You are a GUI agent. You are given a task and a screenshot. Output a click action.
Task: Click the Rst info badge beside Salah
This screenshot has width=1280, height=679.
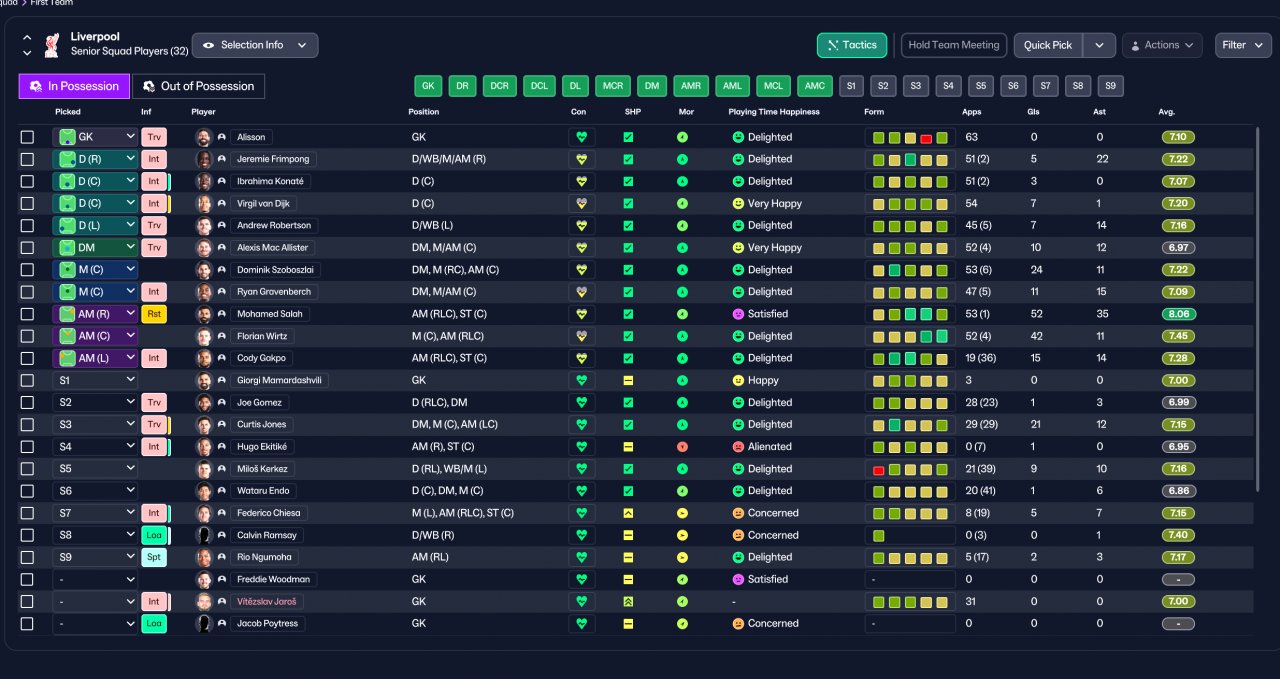tap(154, 314)
